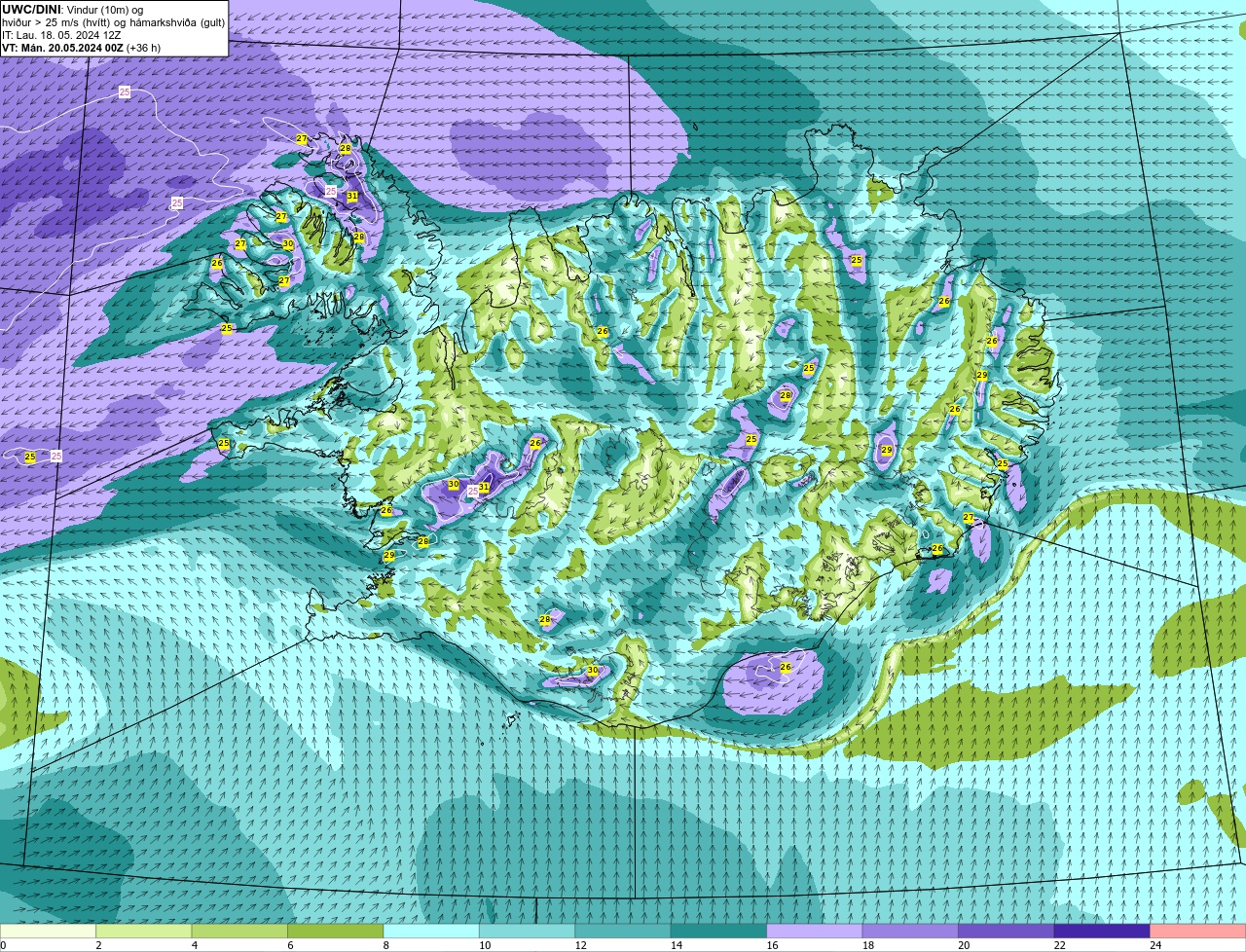Select the 16–18 m/s lavender legend swatch

pyautogui.click(x=815, y=931)
